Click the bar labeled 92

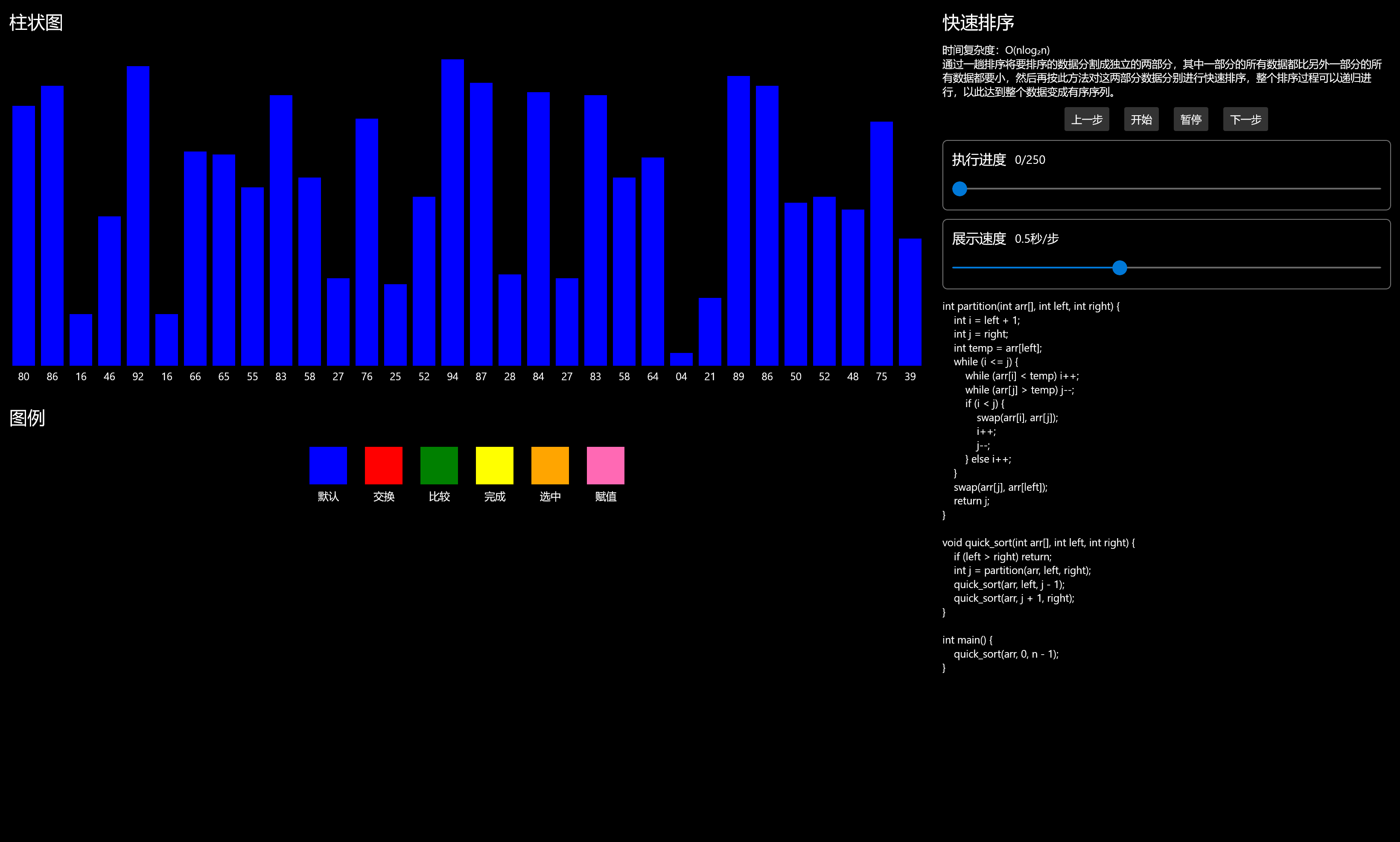[x=138, y=216]
